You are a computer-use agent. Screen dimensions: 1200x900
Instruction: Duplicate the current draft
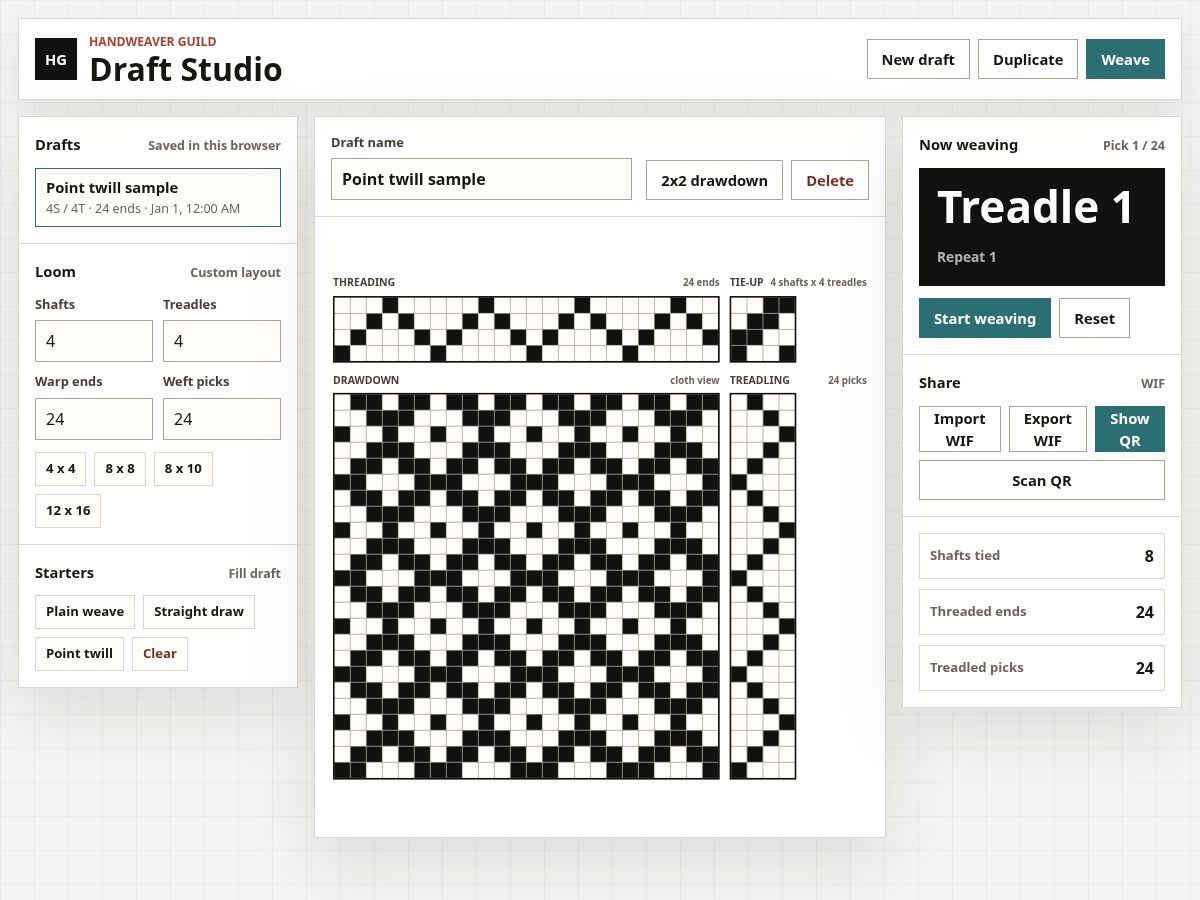point(1028,59)
